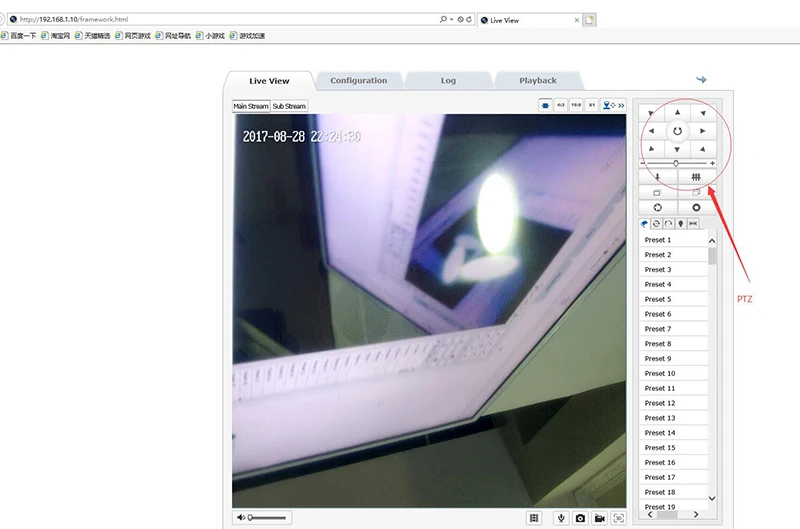The width and height of the screenshot is (800, 529).
Task: Open the pattern tab icon
Action: point(668,223)
